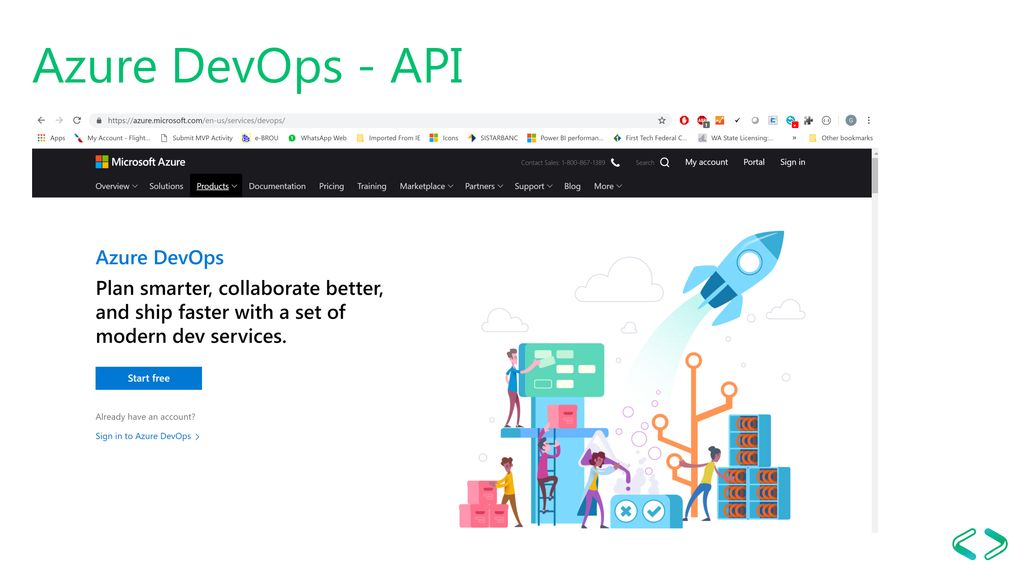Image resolution: width=1024 pixels, height=576 pixels.
Task: Click the Microsoft Azure logo
Action: (140, 162)
